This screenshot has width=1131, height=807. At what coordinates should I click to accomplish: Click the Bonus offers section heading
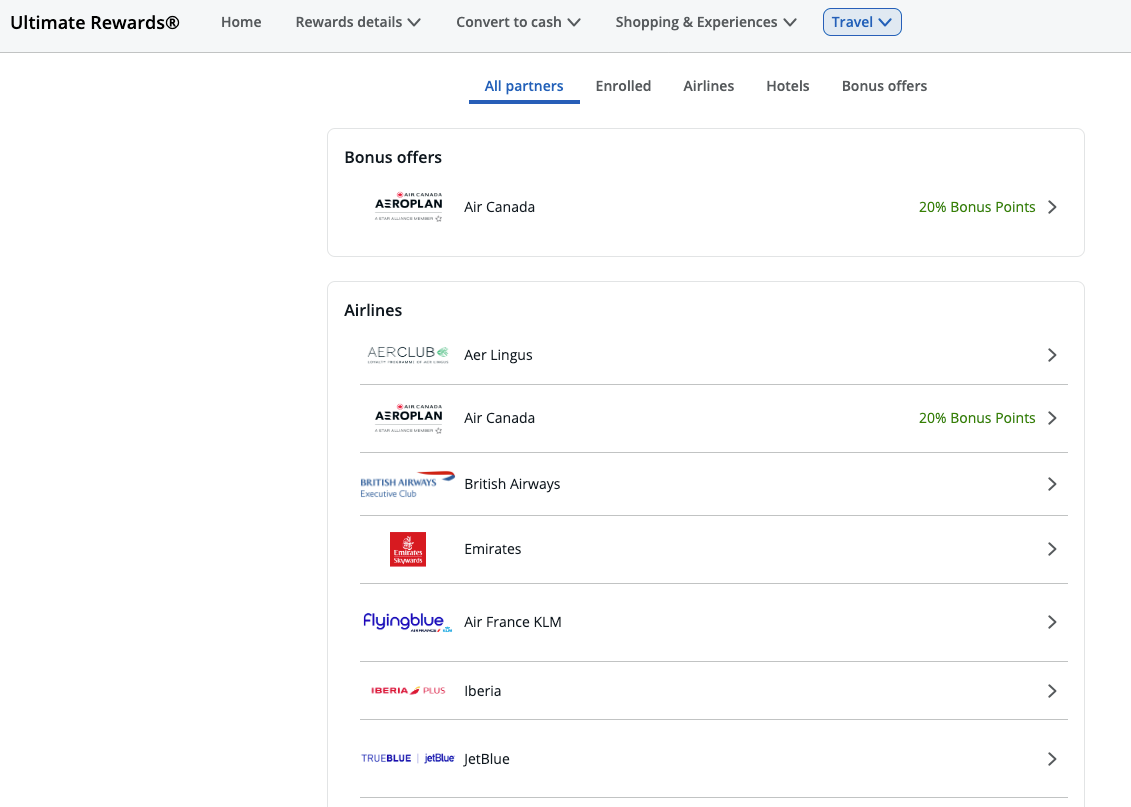tap(393, 157)
